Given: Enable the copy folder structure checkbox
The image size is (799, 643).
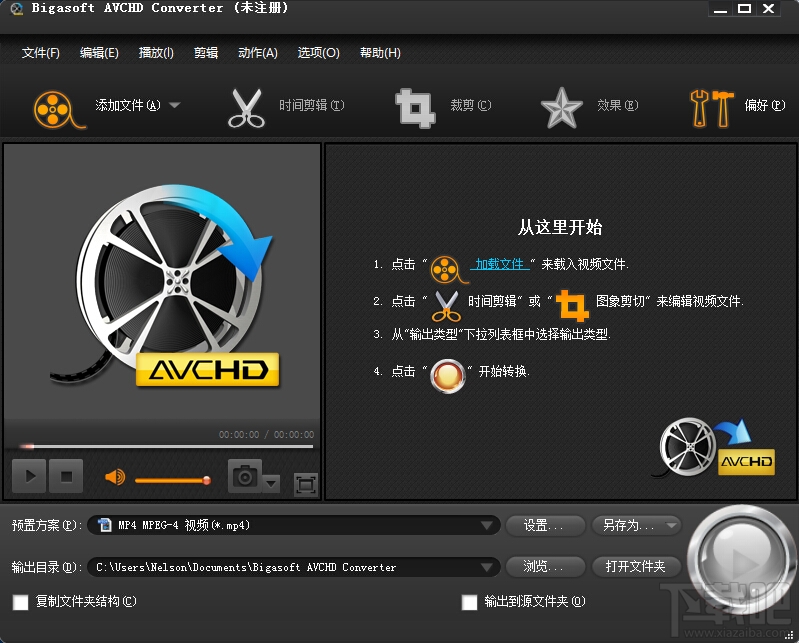Looking at the screenshot, I should click(x=21, y=602).
